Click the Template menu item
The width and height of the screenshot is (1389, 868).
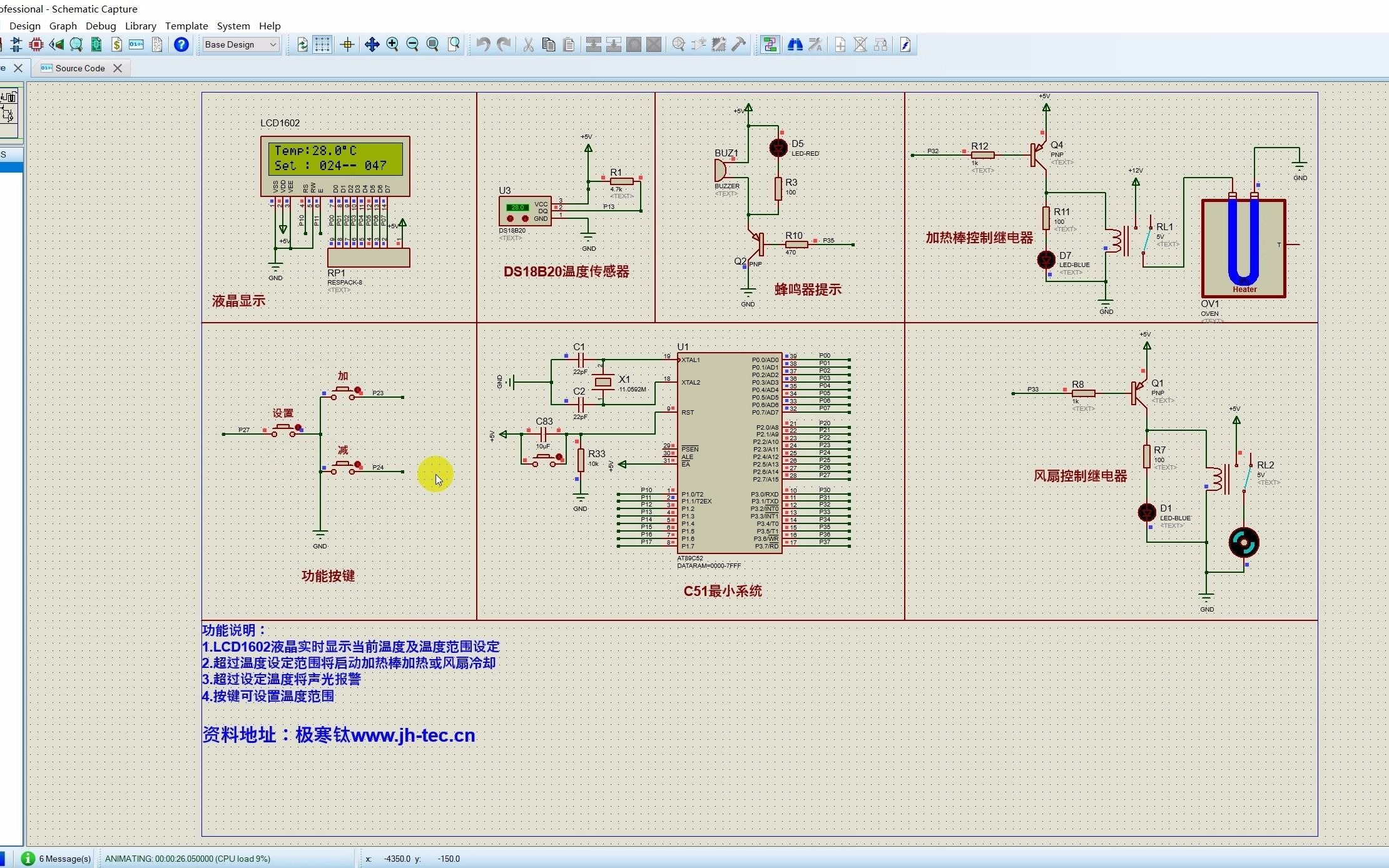point(186,25)
